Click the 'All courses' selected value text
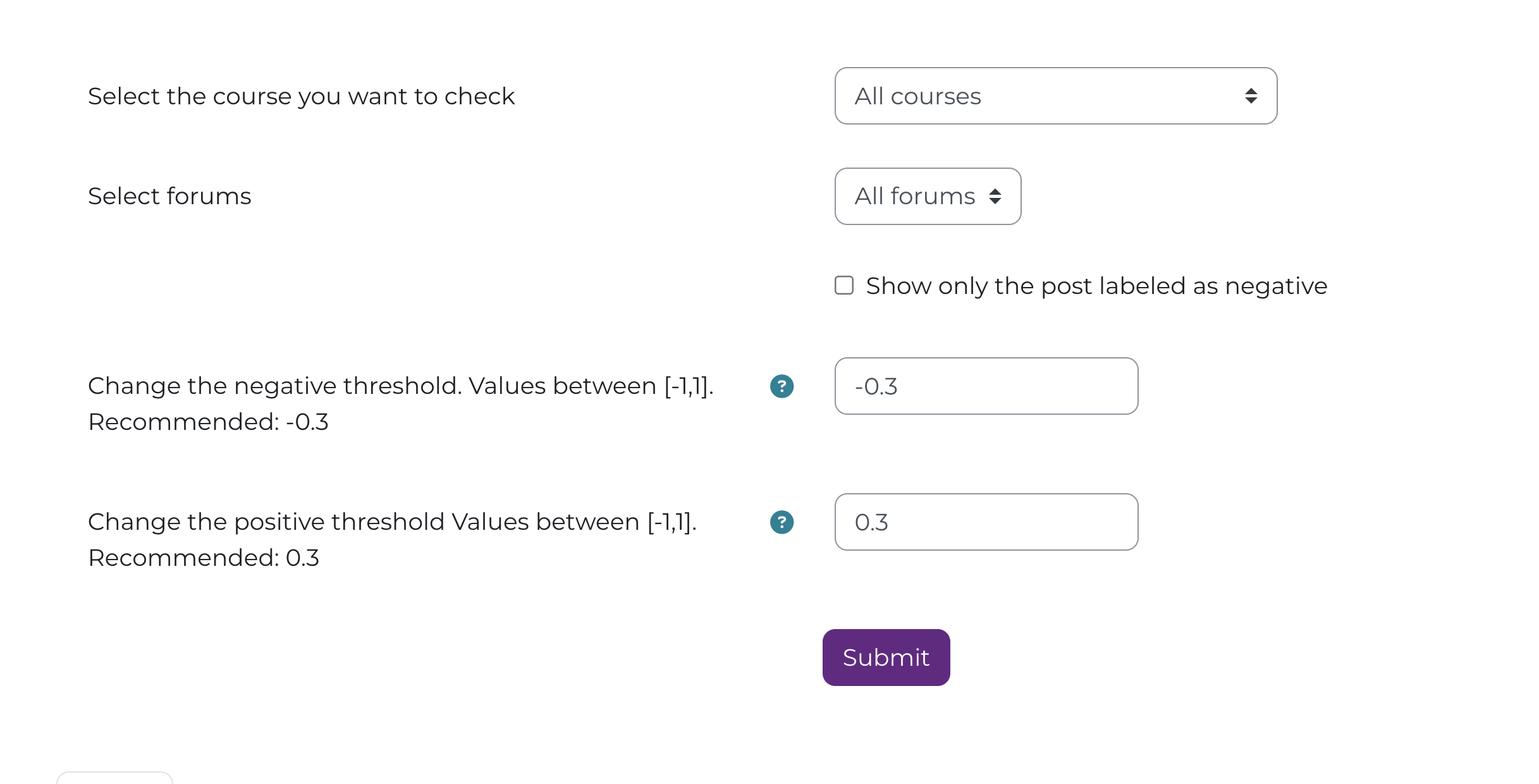The height and width of the screenshot is (784, 1539). [x=917, y=97]
